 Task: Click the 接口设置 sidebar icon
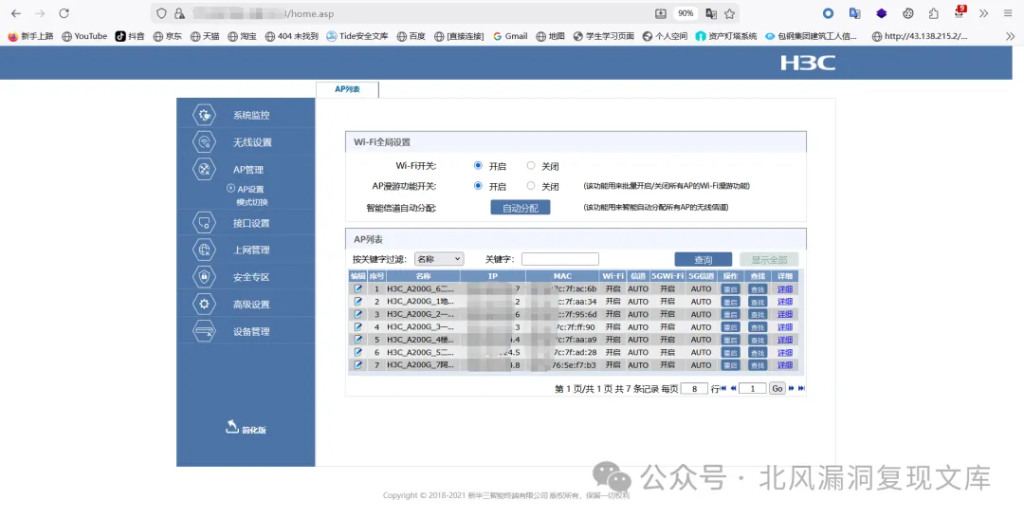tap(204, 223)
